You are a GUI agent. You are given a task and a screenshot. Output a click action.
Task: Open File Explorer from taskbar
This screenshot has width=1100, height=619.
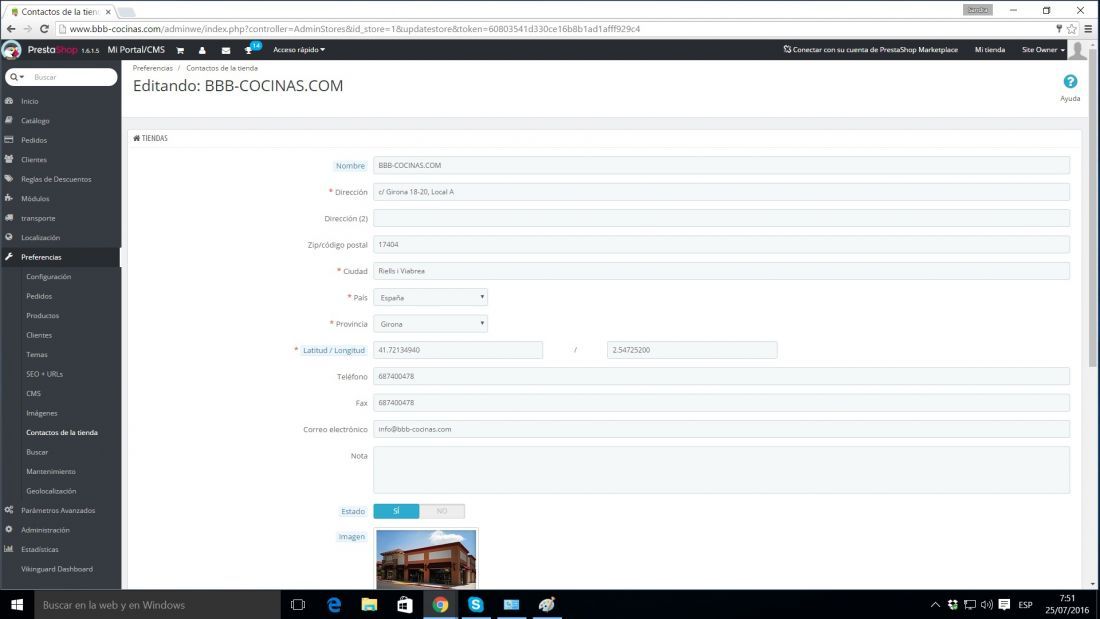click(369, 604)
